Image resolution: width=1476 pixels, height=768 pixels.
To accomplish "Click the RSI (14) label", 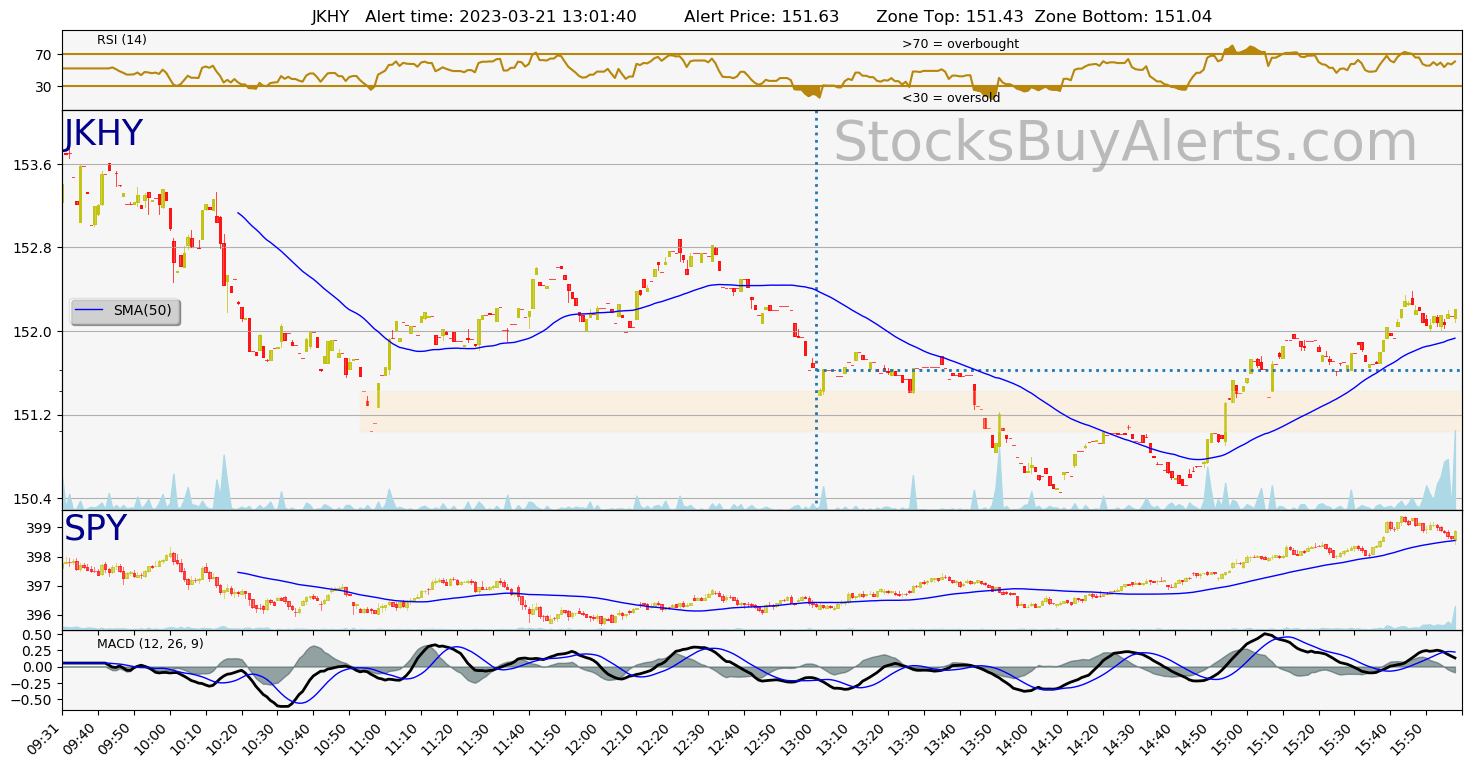I will coord(122,40).
